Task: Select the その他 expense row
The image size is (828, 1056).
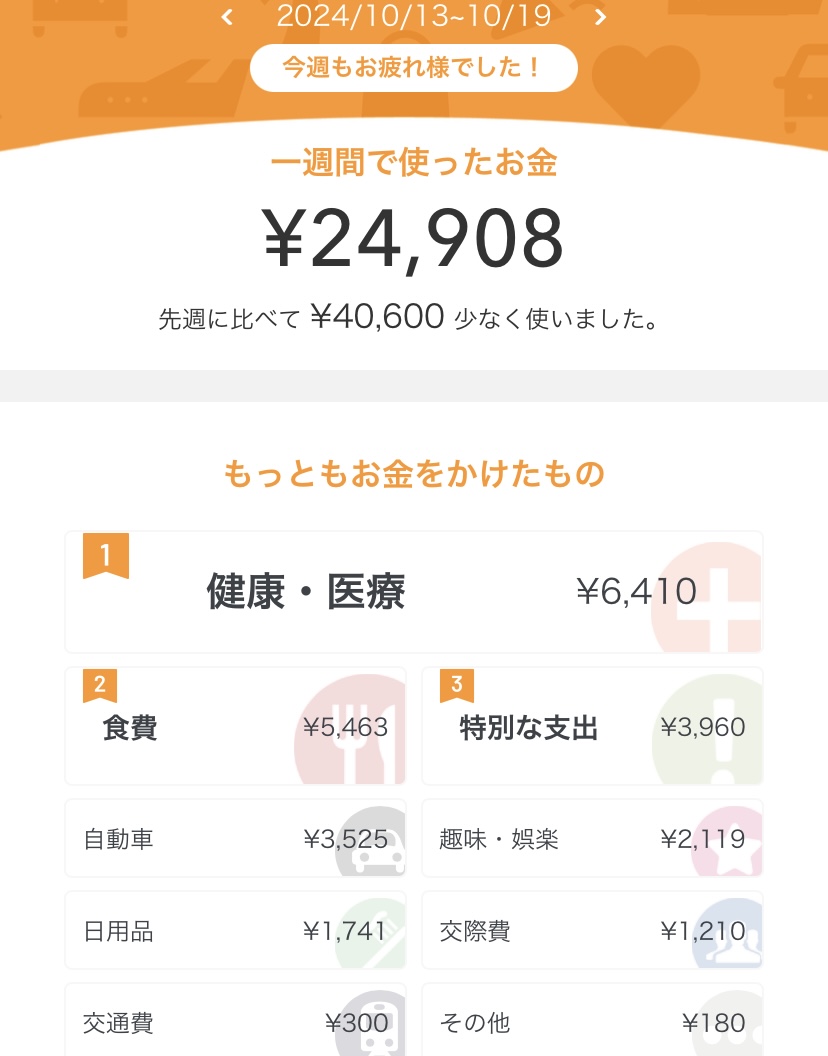Action: click(x=592, y=1022)
